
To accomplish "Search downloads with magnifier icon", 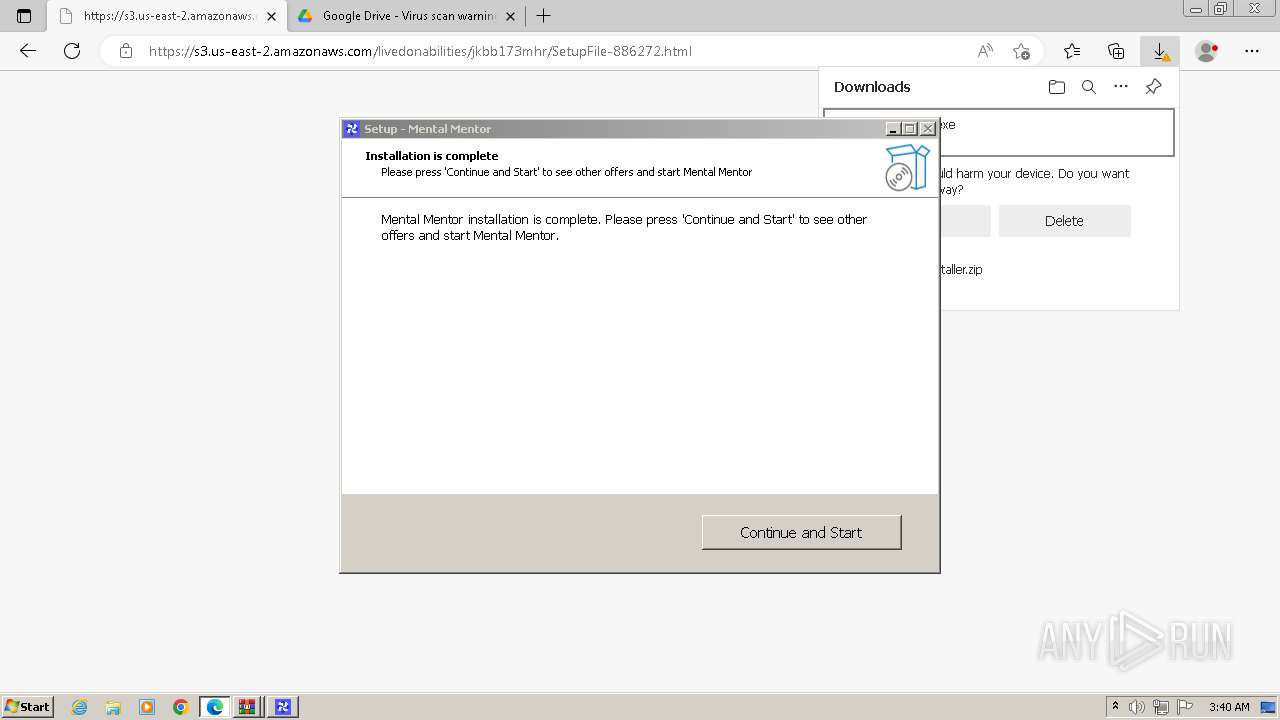I will [1089, 87].
